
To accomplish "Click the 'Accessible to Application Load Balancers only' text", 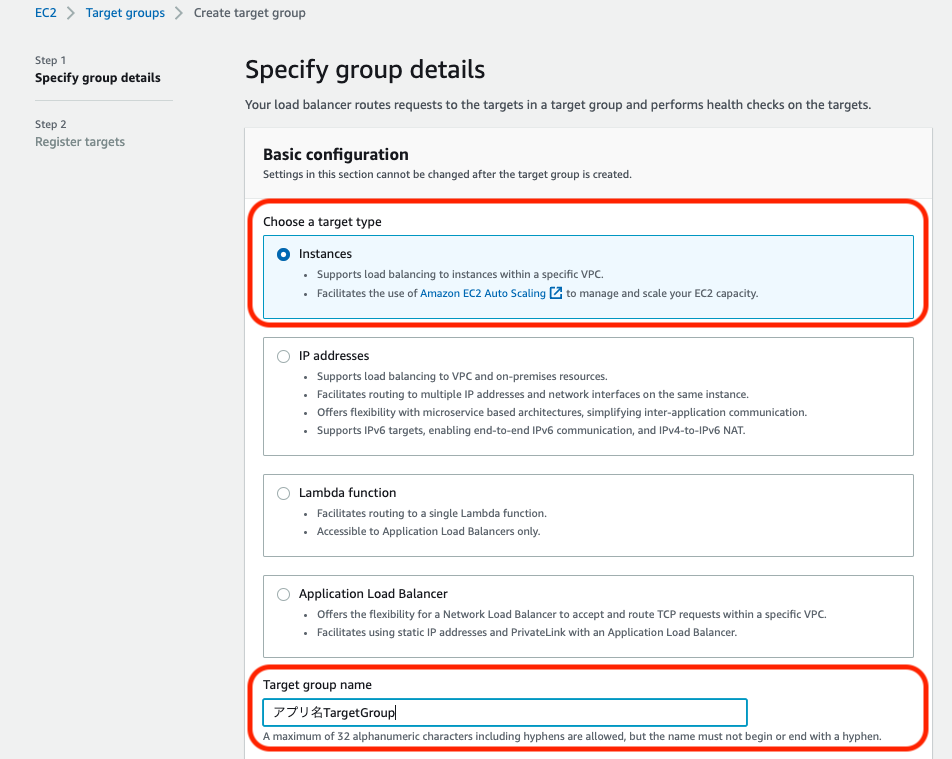I will coord(428,532).
